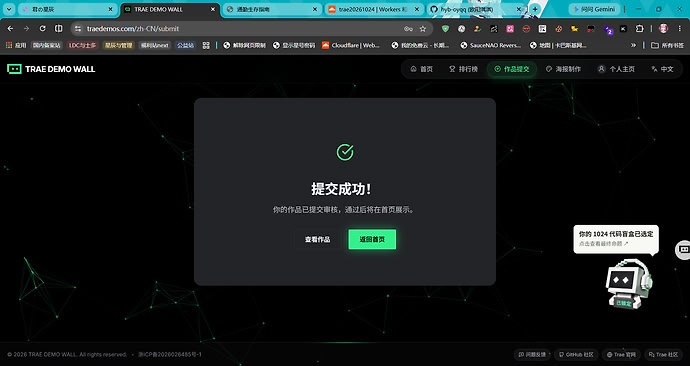Image resolution: width=690 pixels, height=366 pixels.
Task: Select the 作品提交 nav item
Action: (512, 69)
